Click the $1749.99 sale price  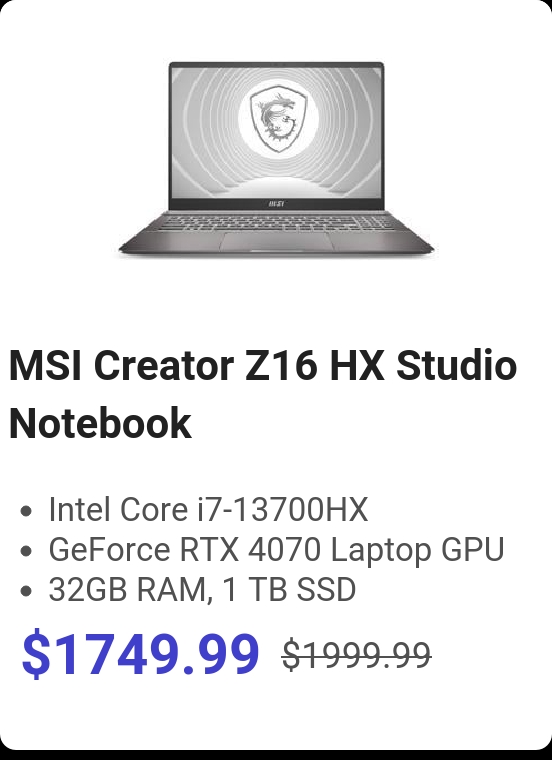click(x=140, y=653)
